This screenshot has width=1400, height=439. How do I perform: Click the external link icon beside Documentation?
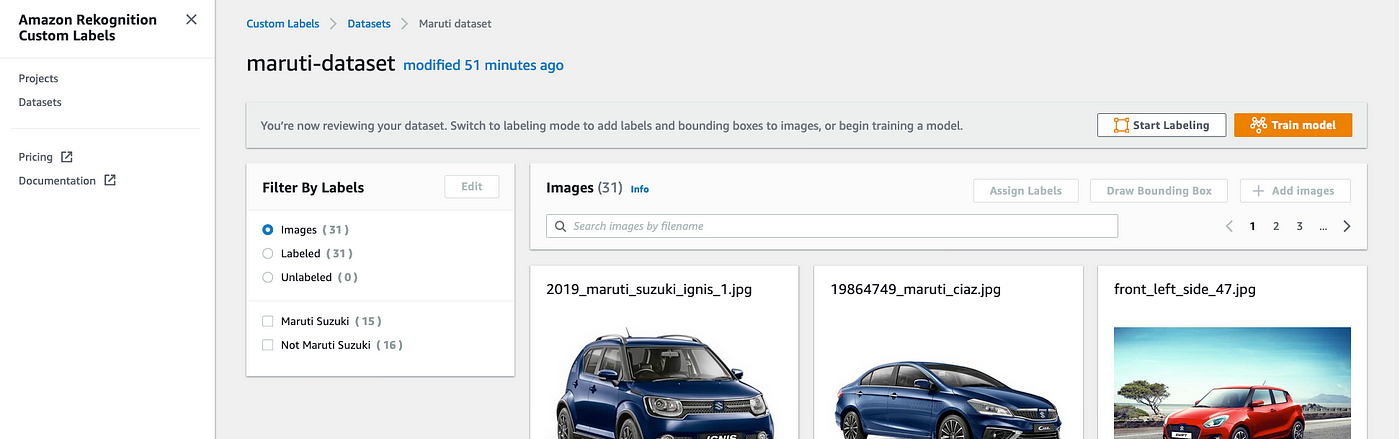click(110, 181)
